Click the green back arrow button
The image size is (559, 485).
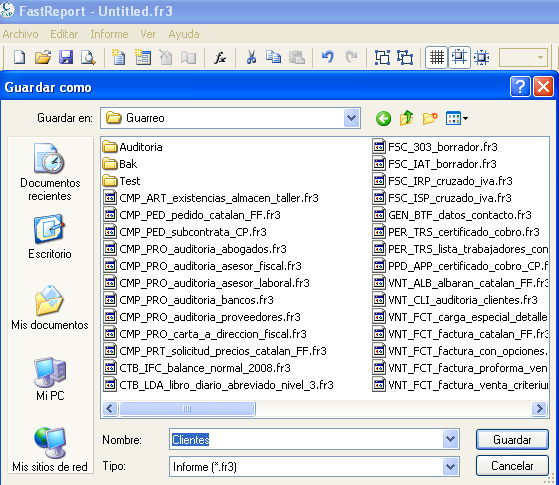click(x=383, y=118)
